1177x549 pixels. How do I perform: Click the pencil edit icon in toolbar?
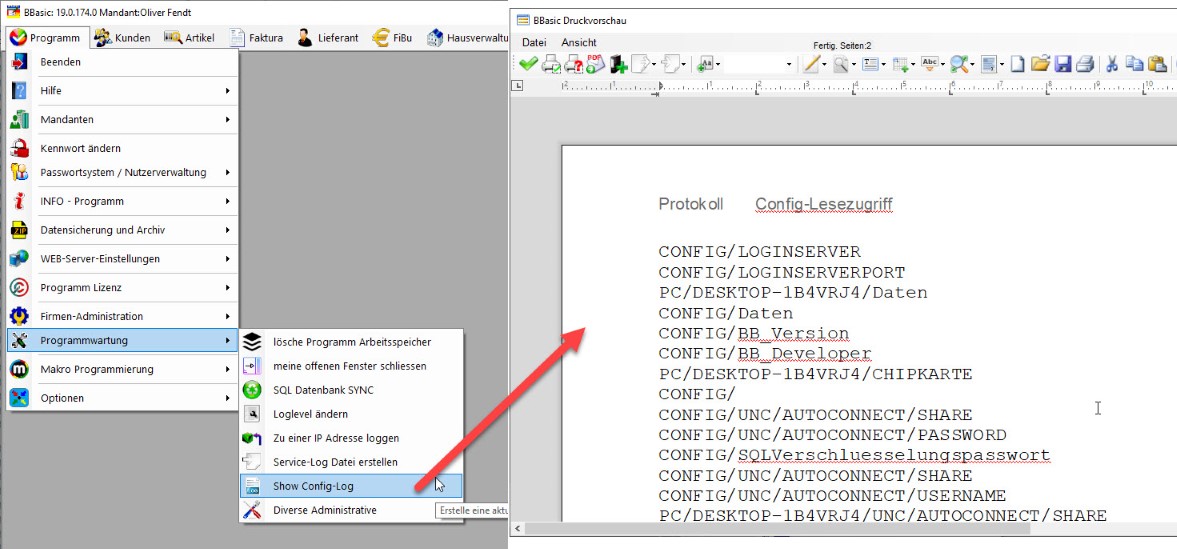tap(811, 65)
